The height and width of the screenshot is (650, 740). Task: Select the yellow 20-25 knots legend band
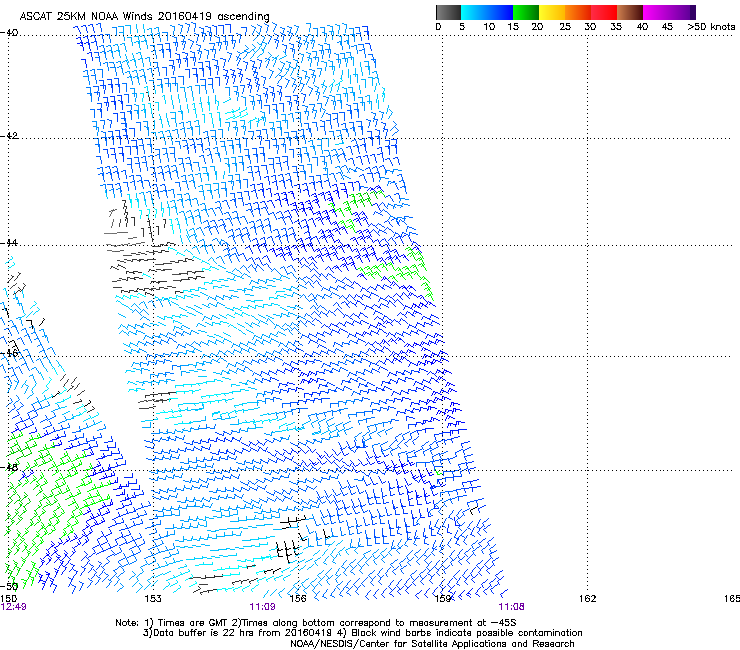click(552, 12)
